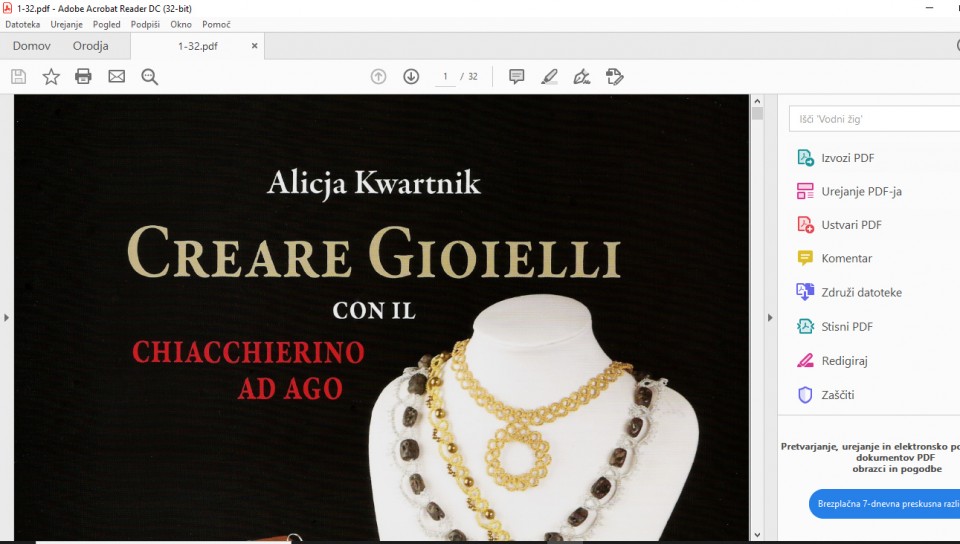Click the Izvozi PDF icon
This screenshot has width=960, height=544.
pyautogui.click(x=805, y=157)
